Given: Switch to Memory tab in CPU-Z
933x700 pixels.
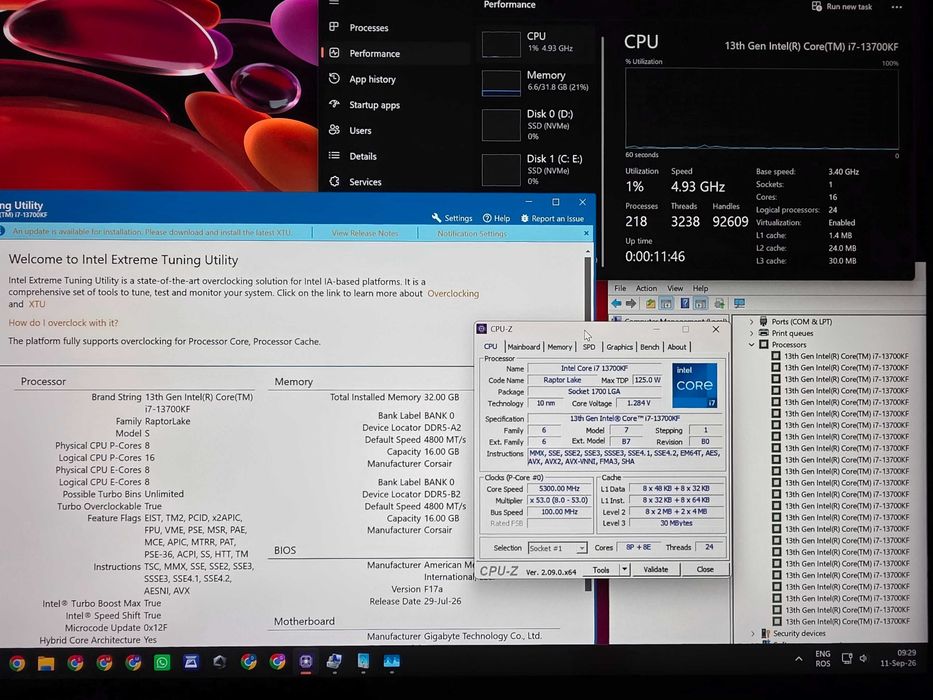Looking at the screenshot, I should point(559,347).
